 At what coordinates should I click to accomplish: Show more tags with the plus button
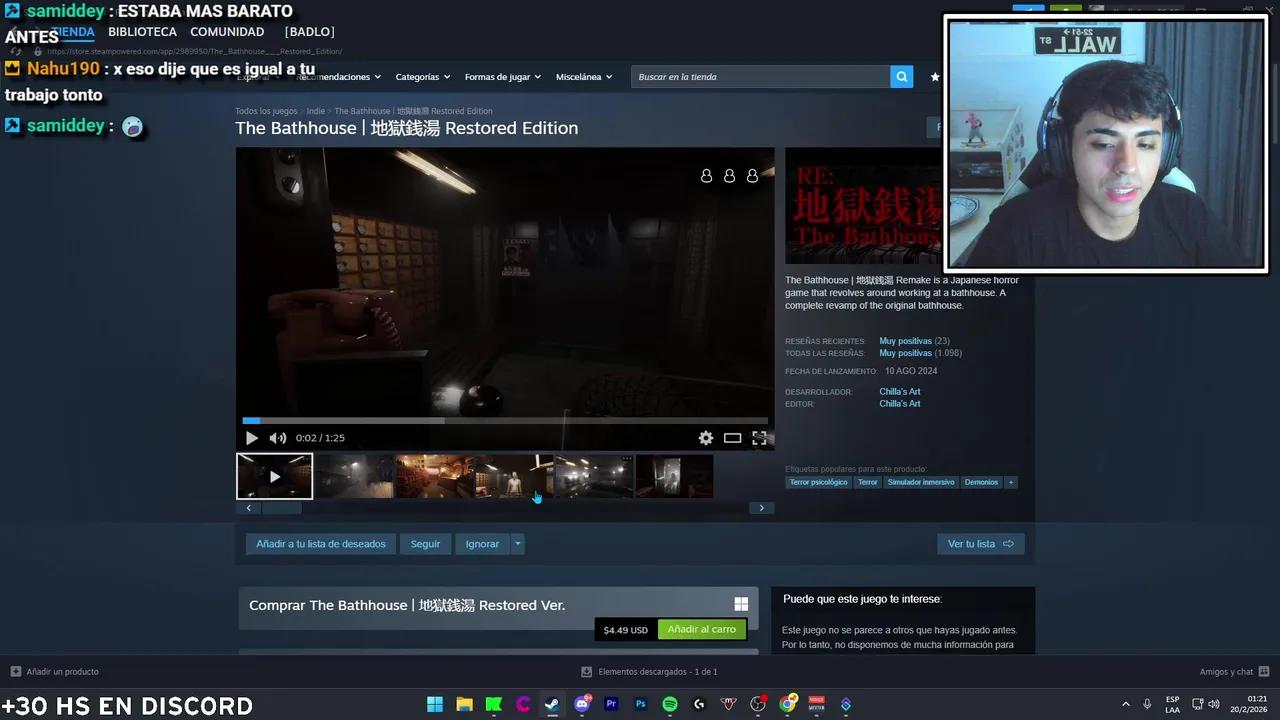click(x=1011, y=482)
